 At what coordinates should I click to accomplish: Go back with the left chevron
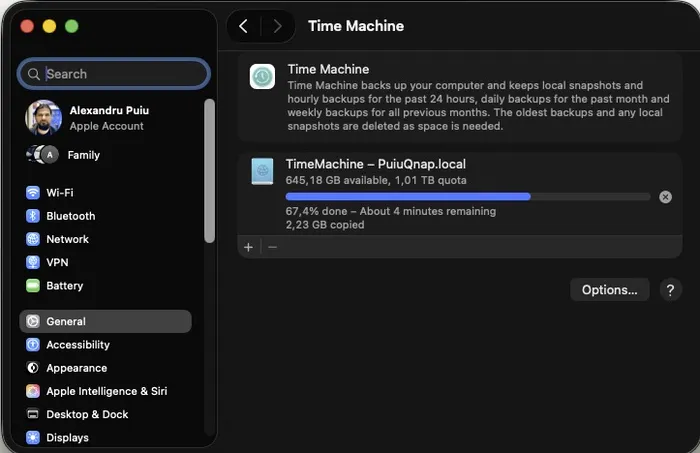pos(243,26)
